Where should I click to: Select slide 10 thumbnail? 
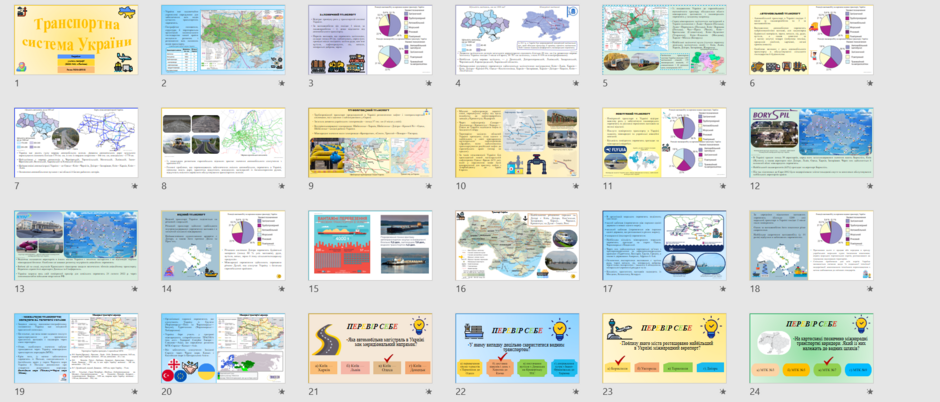pos(517,143)
